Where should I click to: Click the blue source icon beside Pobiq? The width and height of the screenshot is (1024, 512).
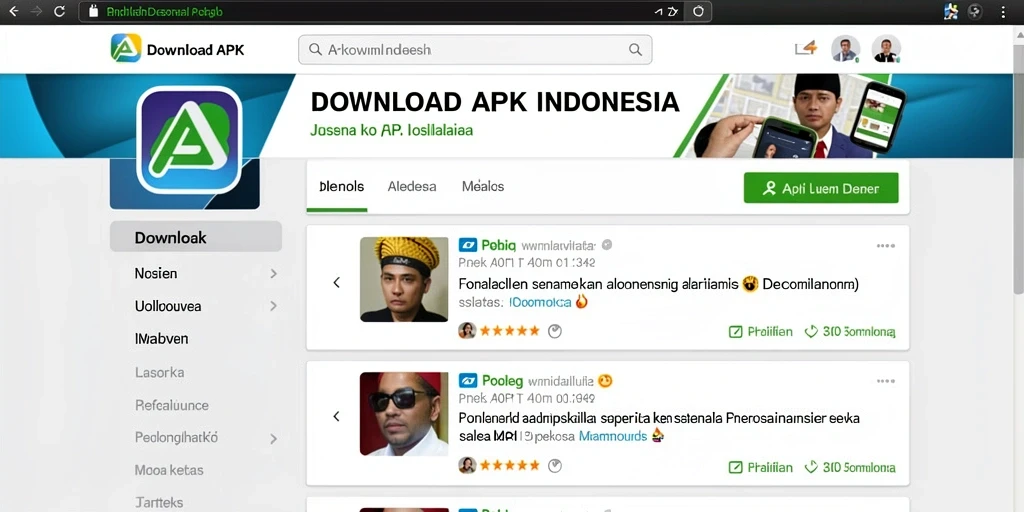click(468, 246)
